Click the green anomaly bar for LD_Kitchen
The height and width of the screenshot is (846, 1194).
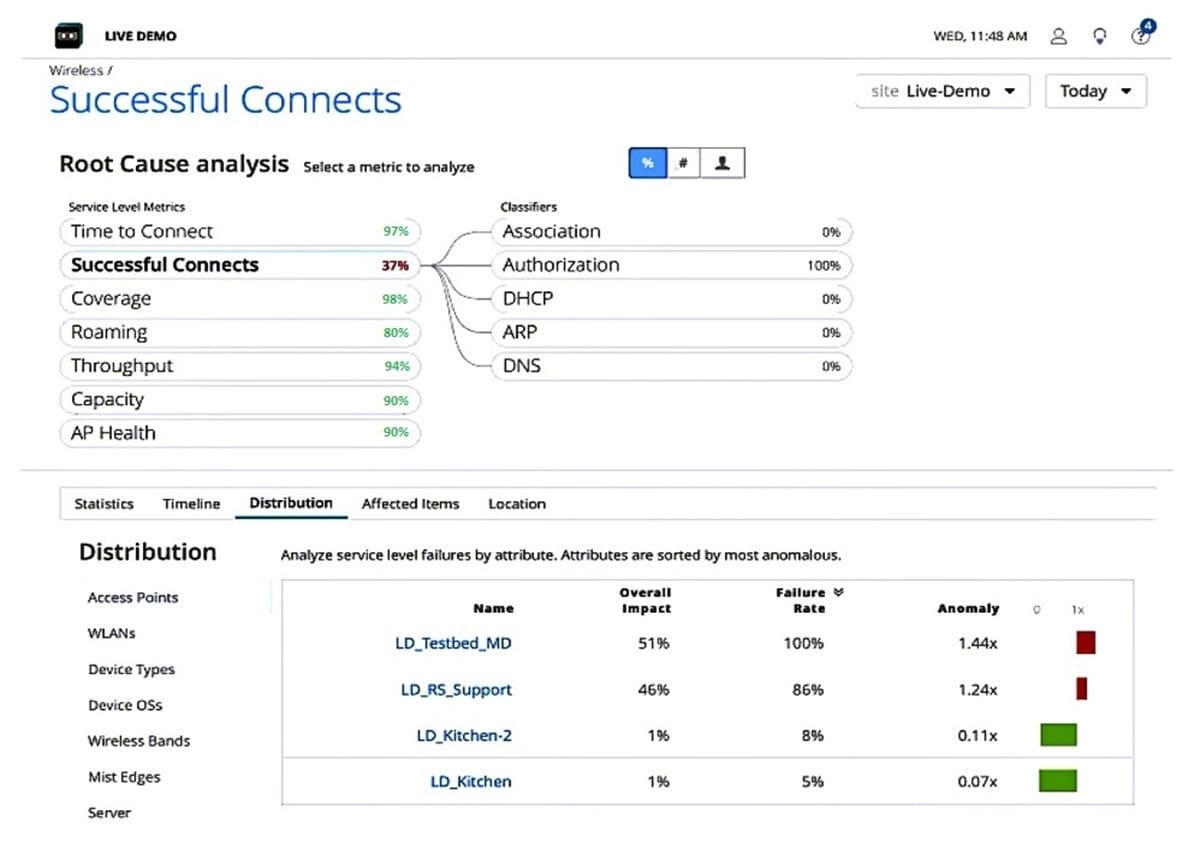(1057, 780)
